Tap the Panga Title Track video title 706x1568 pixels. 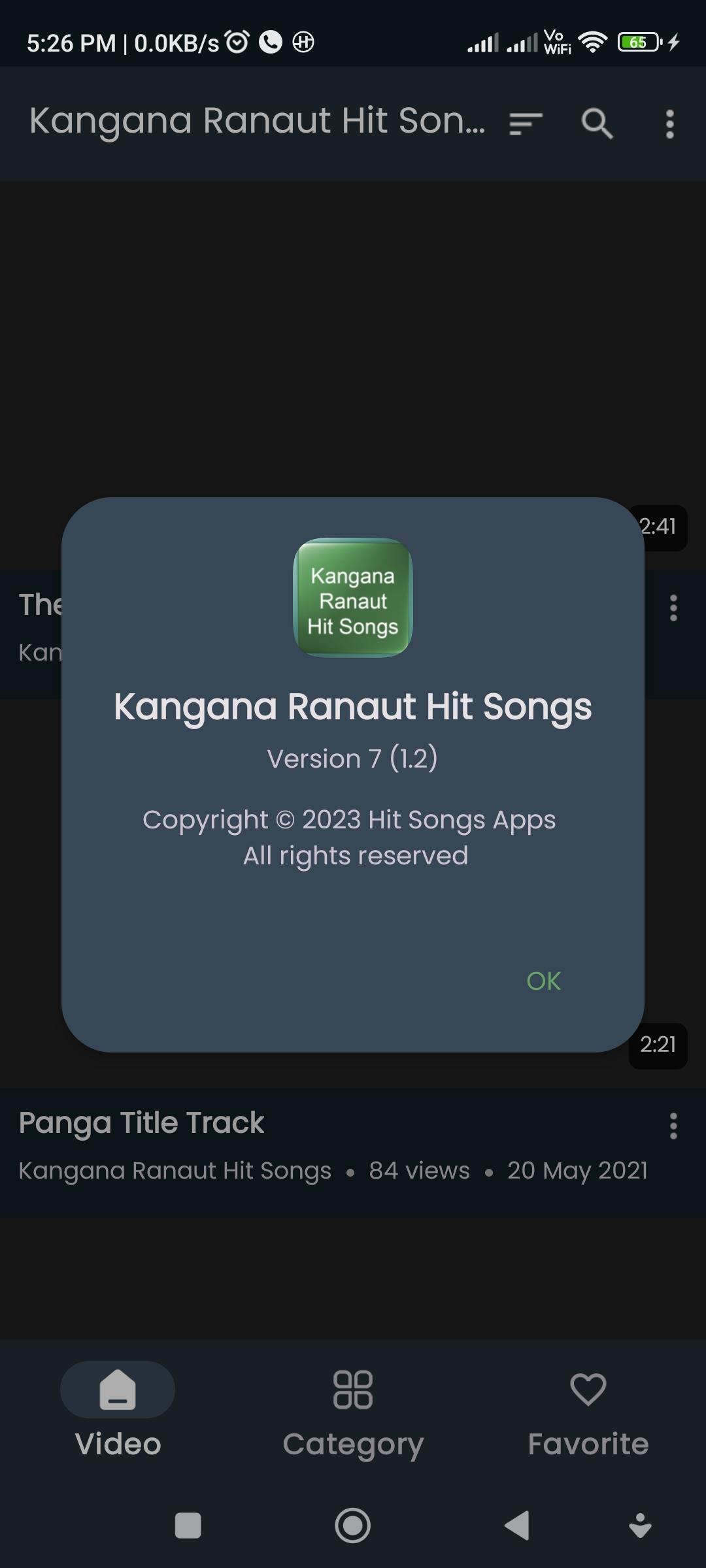point(141,1123)
